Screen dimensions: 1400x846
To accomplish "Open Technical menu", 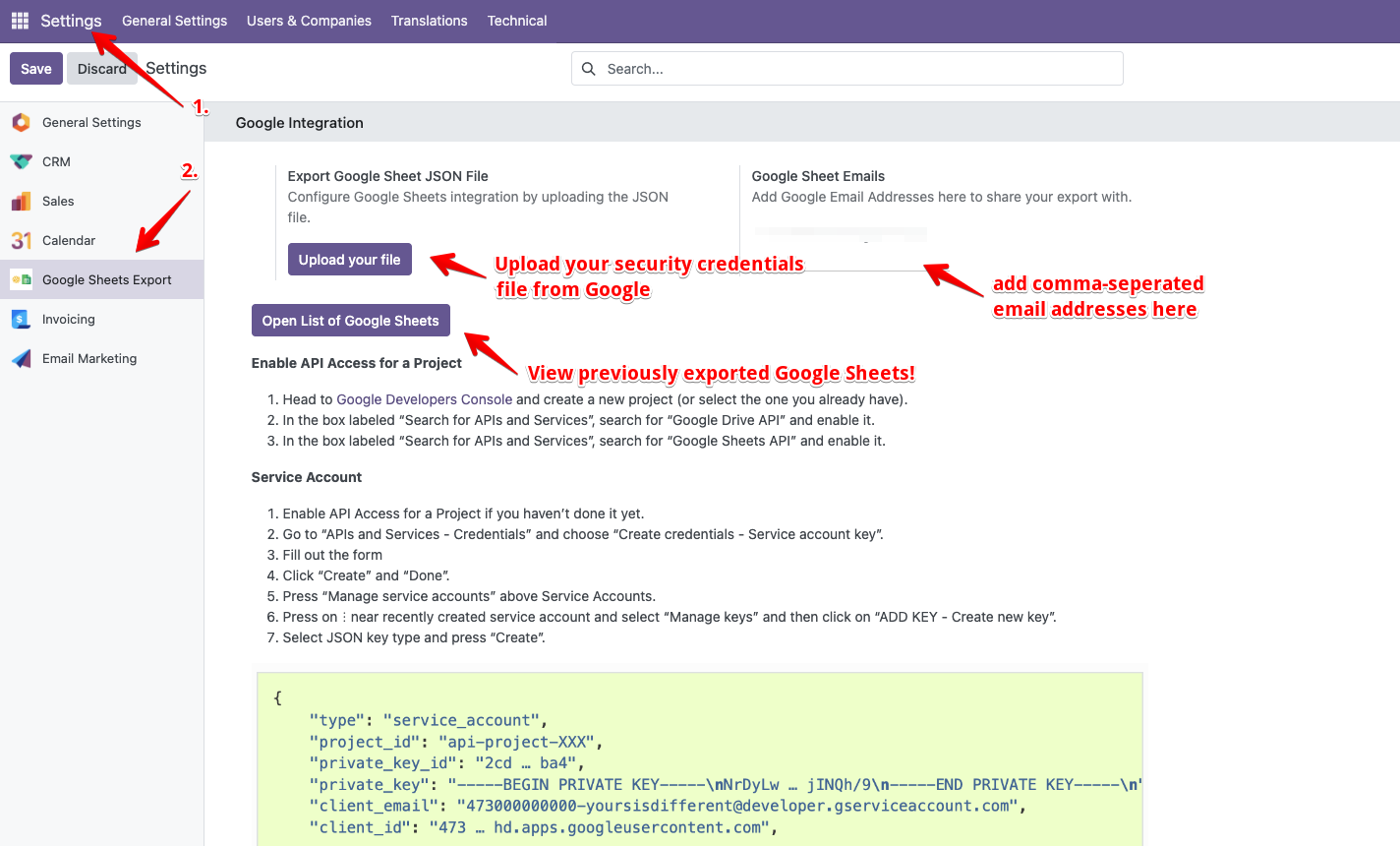I will tap(517, 21).
